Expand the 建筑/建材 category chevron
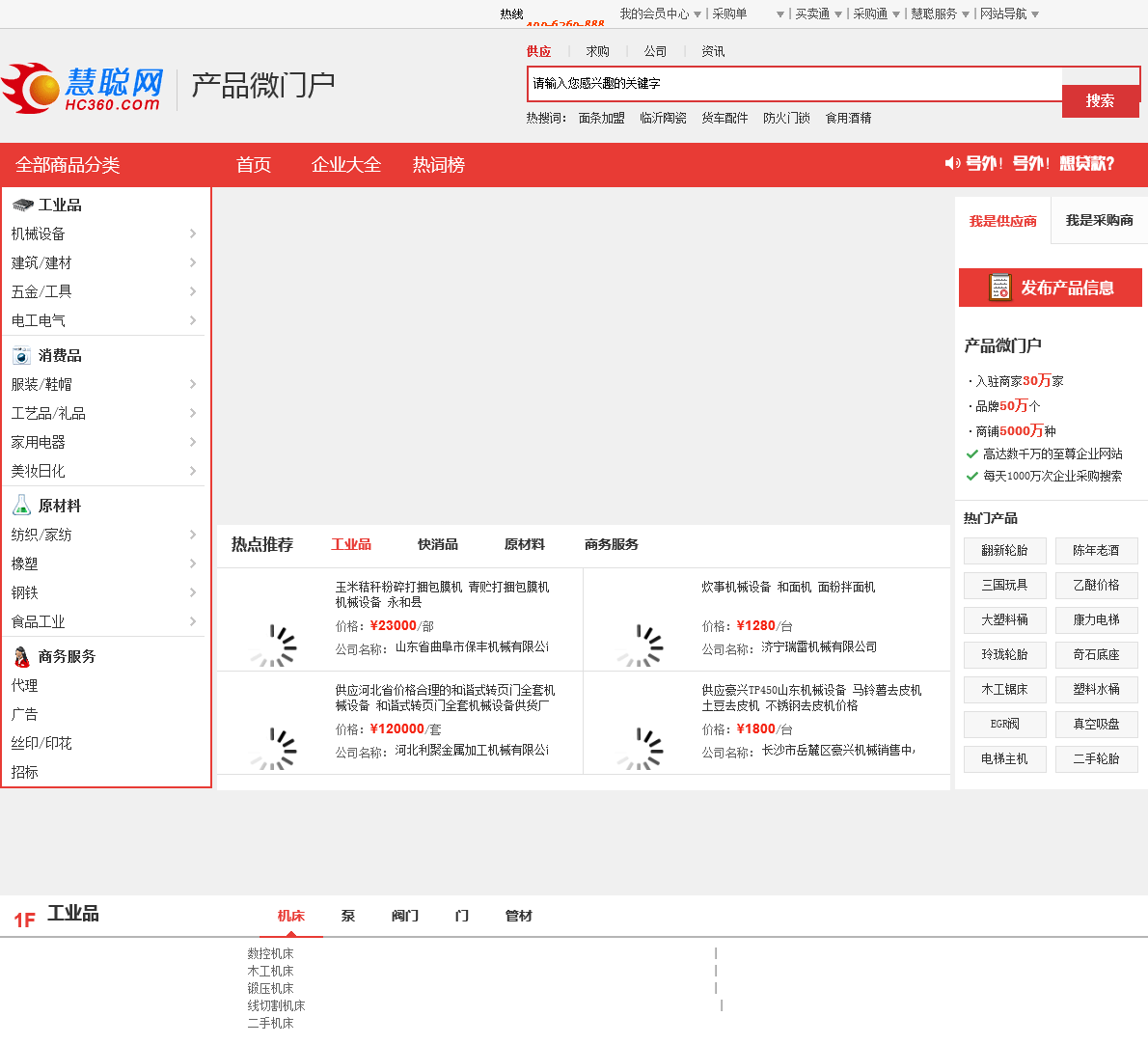The image size is (1148, 1044). [x=193, y=262]
